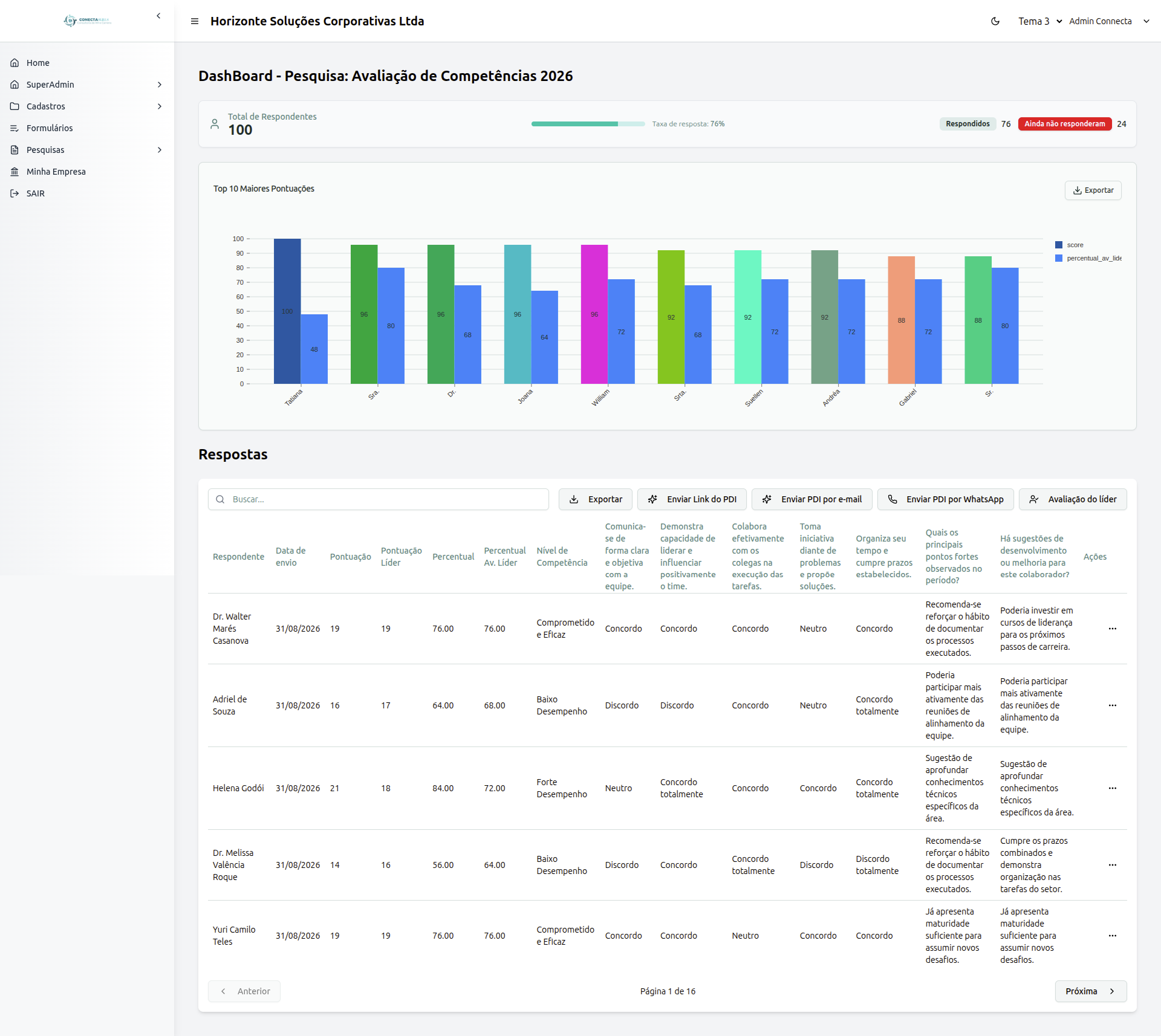Toggle hamburger menu icon in header
Screen dimensions: 1161x1036
pos(195,21)
